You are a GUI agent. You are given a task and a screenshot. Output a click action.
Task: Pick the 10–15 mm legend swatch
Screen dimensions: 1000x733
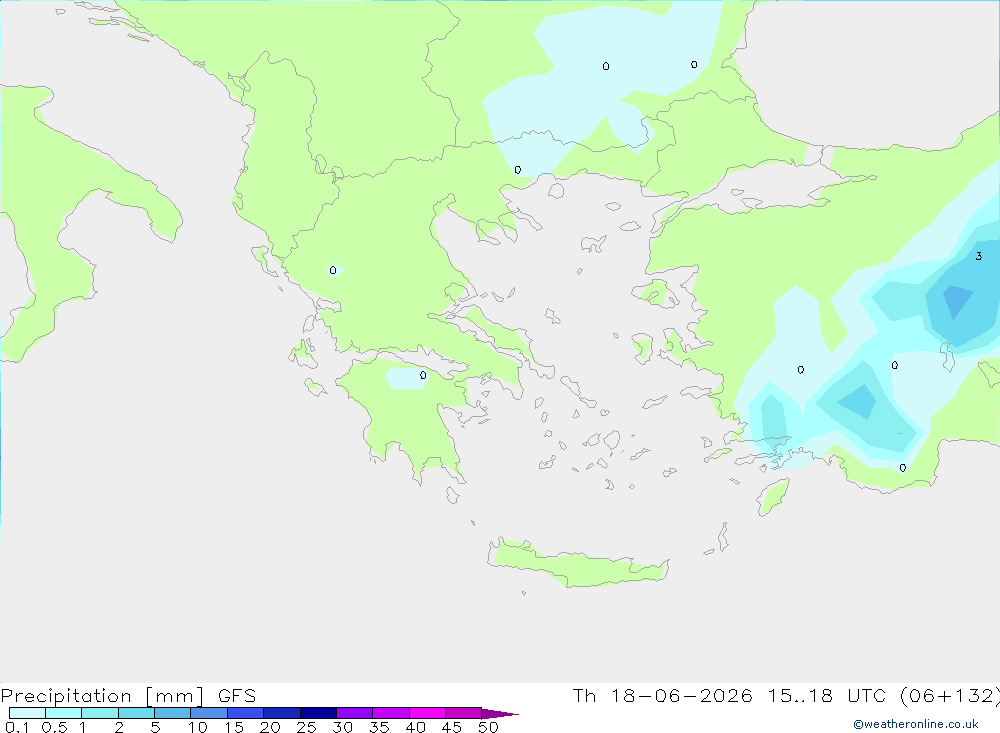[209, 713]
